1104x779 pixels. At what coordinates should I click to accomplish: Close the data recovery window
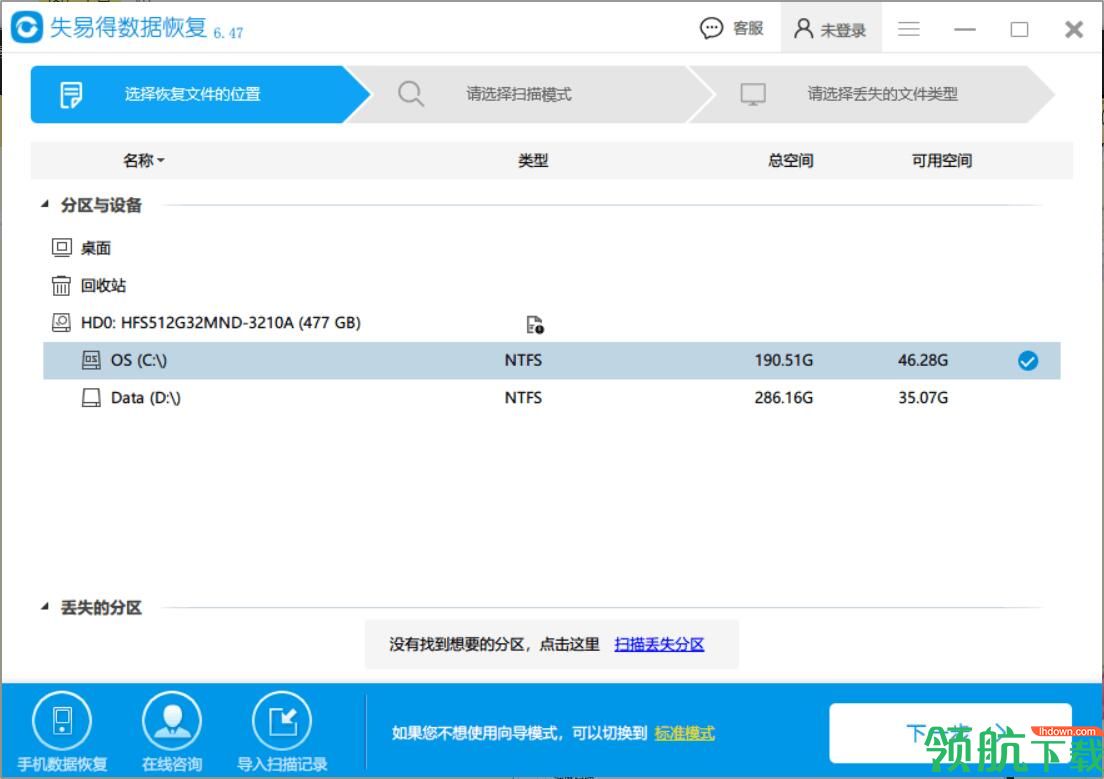click(1074, 30)
